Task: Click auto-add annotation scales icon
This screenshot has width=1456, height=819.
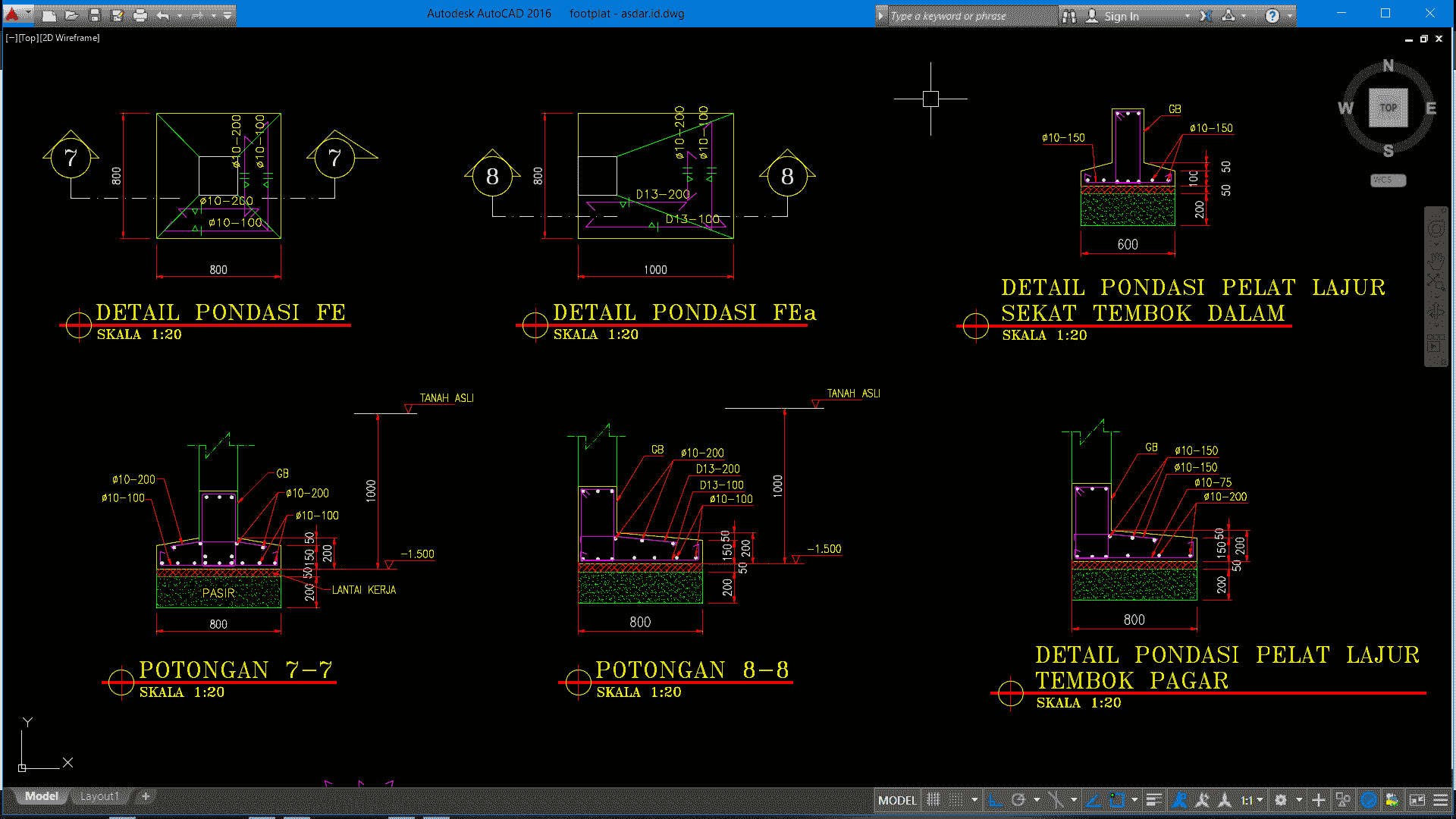Action: (1202, 800)
